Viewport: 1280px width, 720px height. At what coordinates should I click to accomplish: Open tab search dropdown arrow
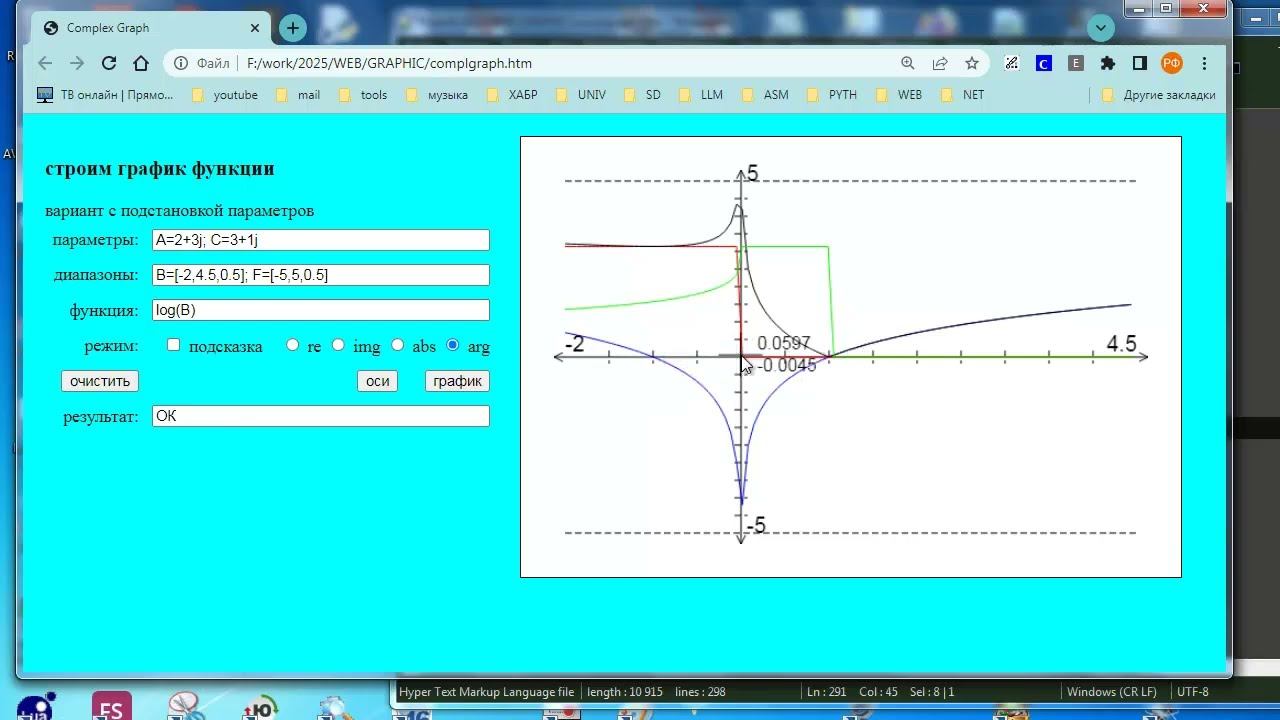point(1101,28)
